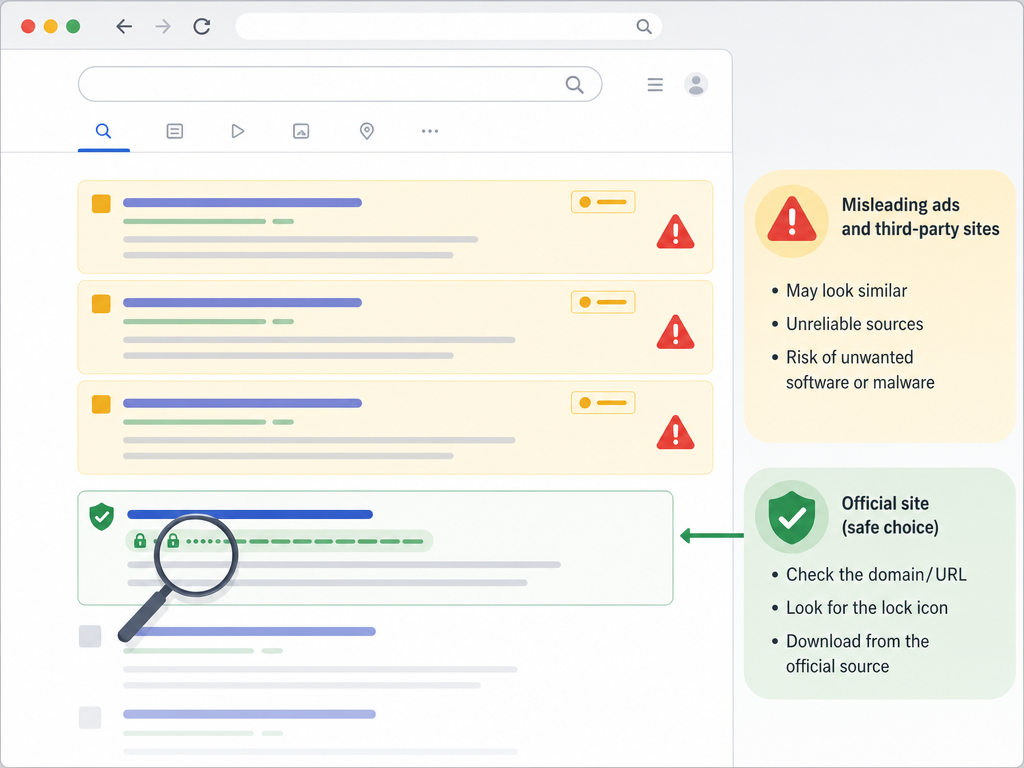
Task: Click the ad badge on third result
Action: pyautogui.click(x=603, y=402)
